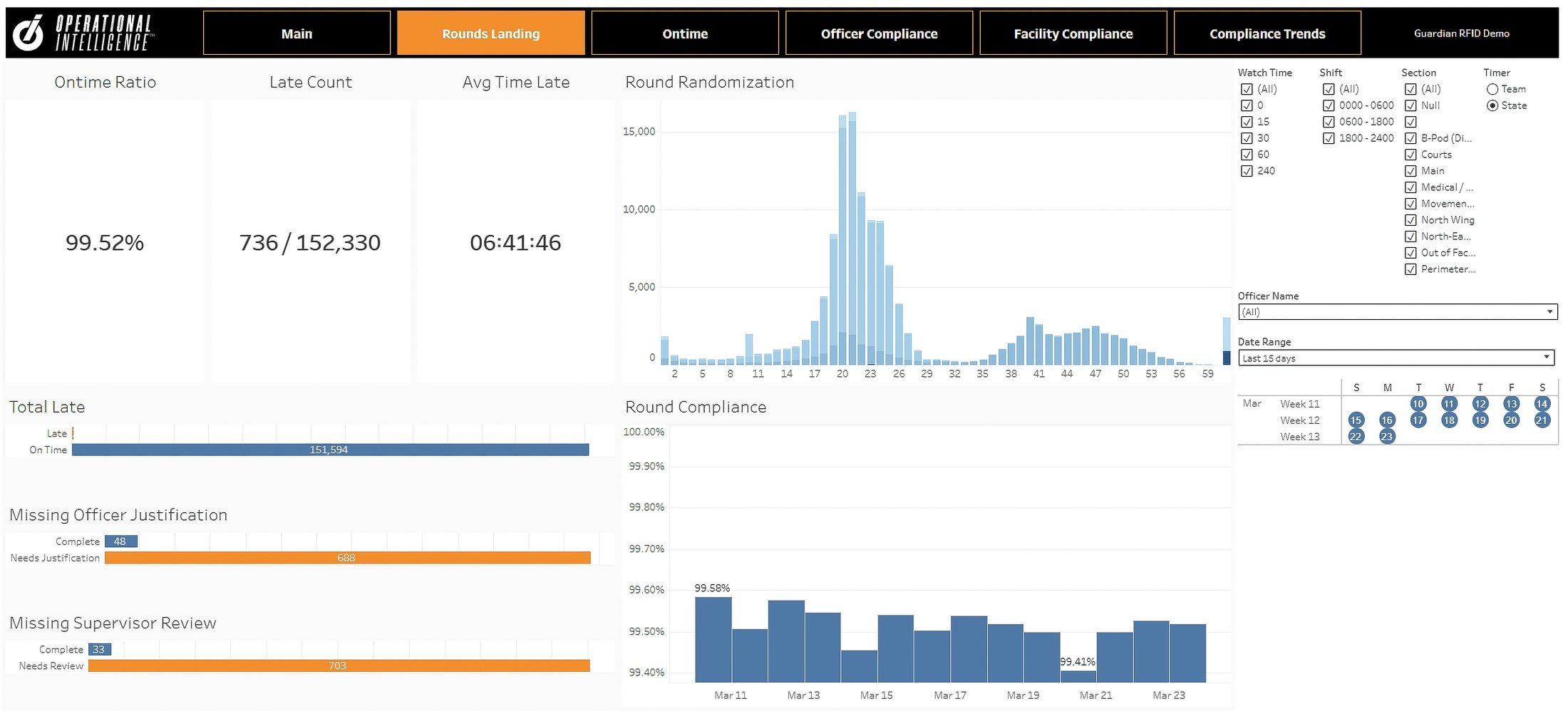Select calendar day 21 in Week 12
This screenshot has width=1568, height=716.
1542,420
